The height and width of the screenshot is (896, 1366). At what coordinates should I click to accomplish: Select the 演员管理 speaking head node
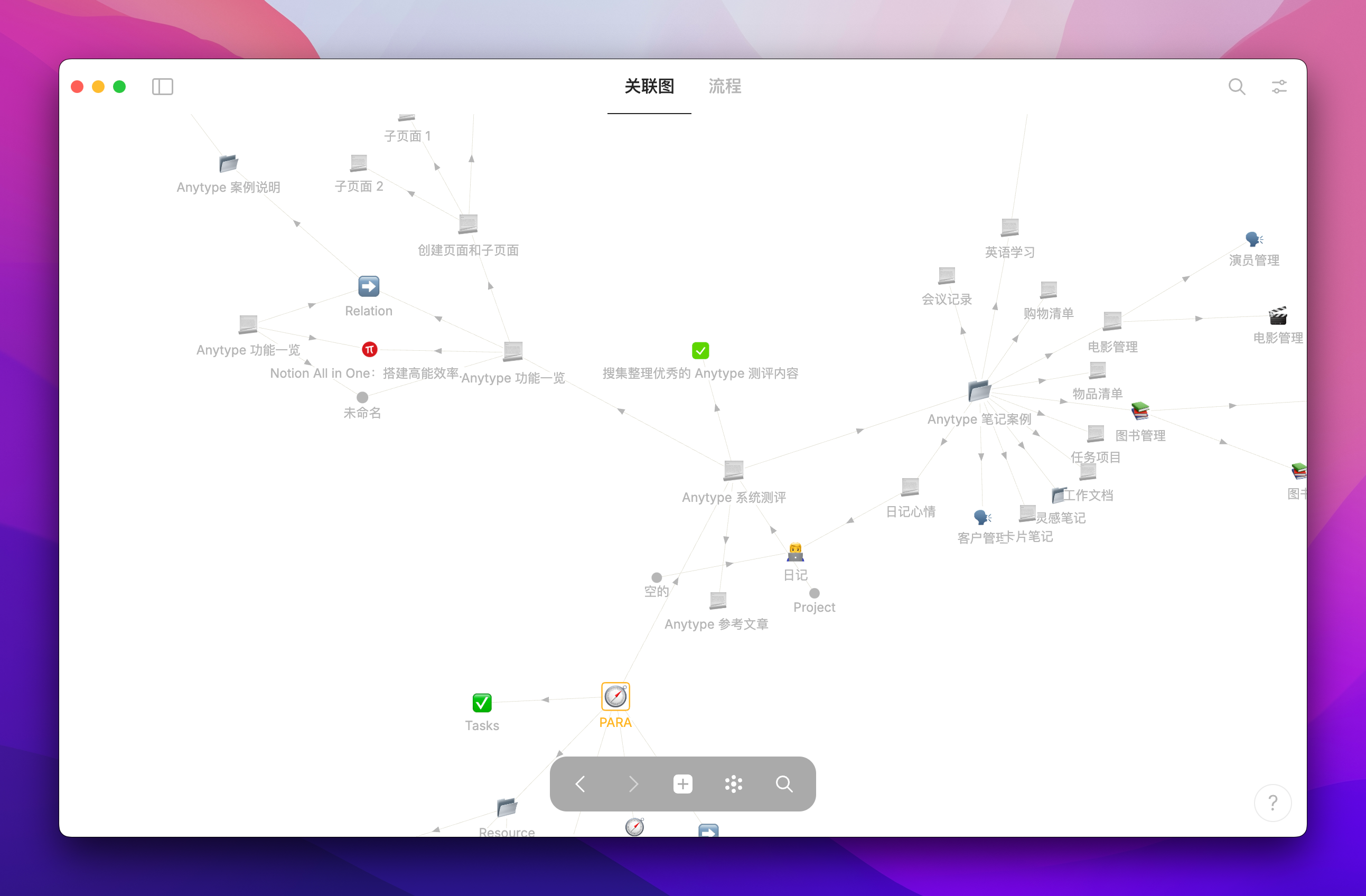(1254, 239)
